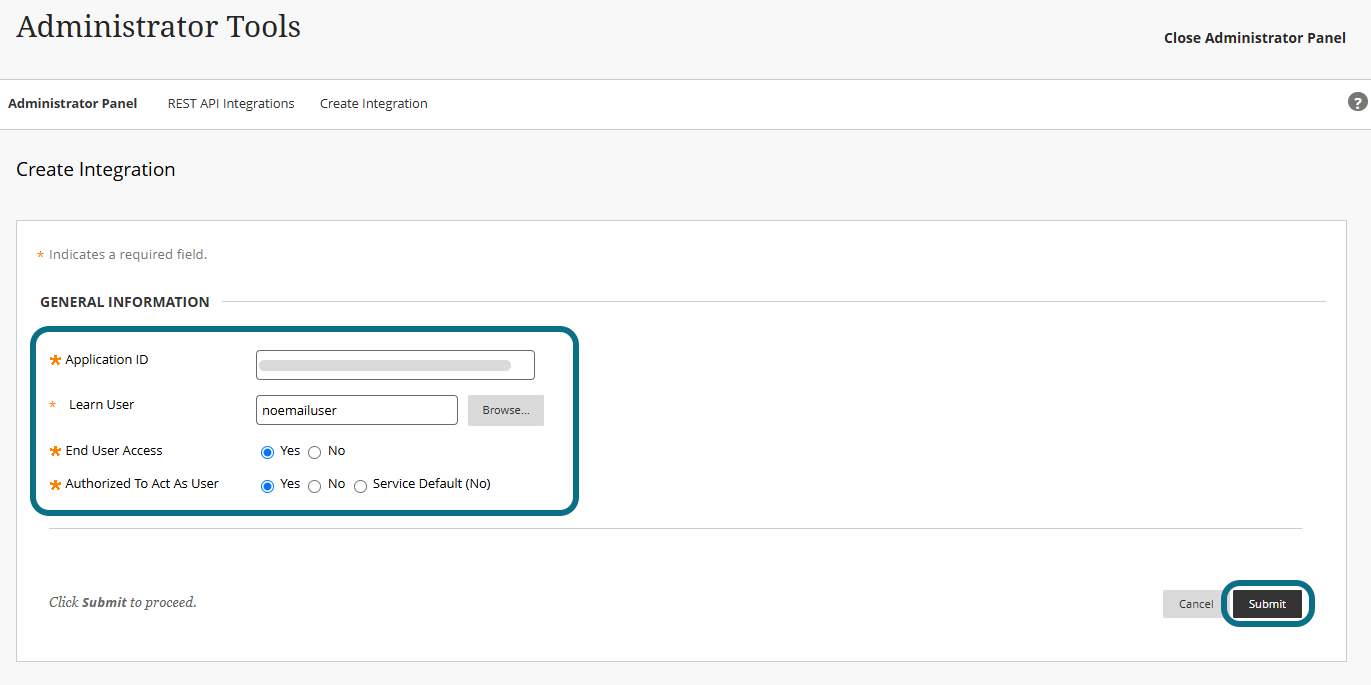Click the Browse button for Learn User
1371x685 pixels.
tap(506, 410)
